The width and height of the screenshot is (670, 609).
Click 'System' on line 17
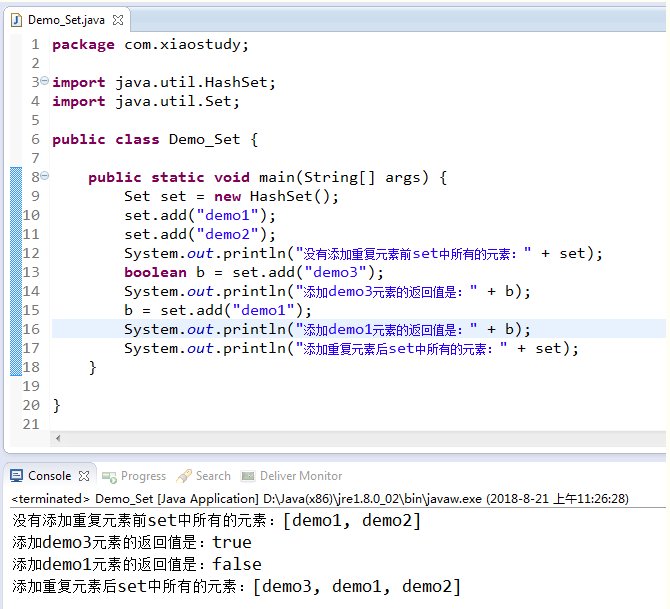click(151, 348)
